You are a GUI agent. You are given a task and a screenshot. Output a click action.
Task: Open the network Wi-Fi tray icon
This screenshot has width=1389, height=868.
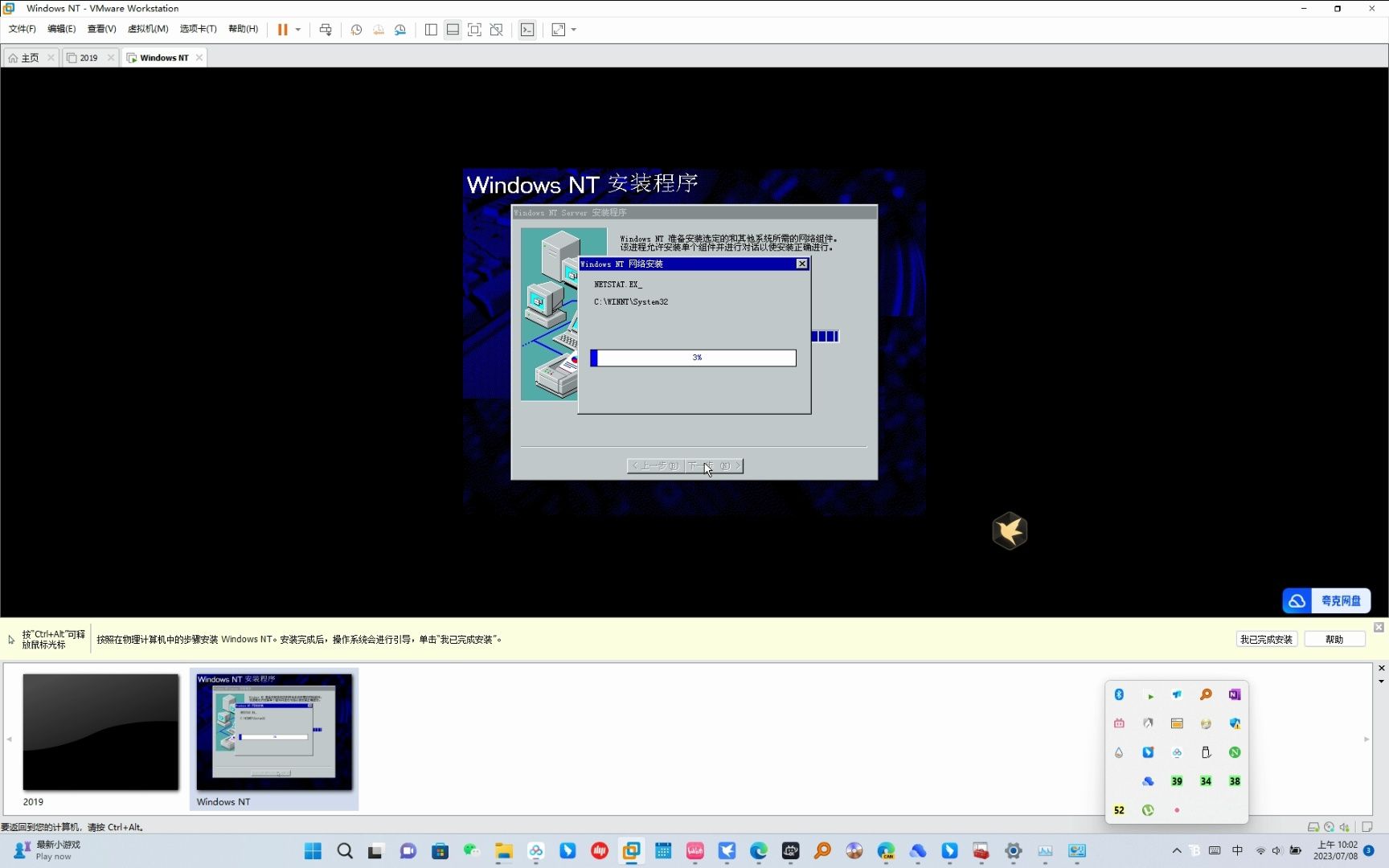point(1260,850)
